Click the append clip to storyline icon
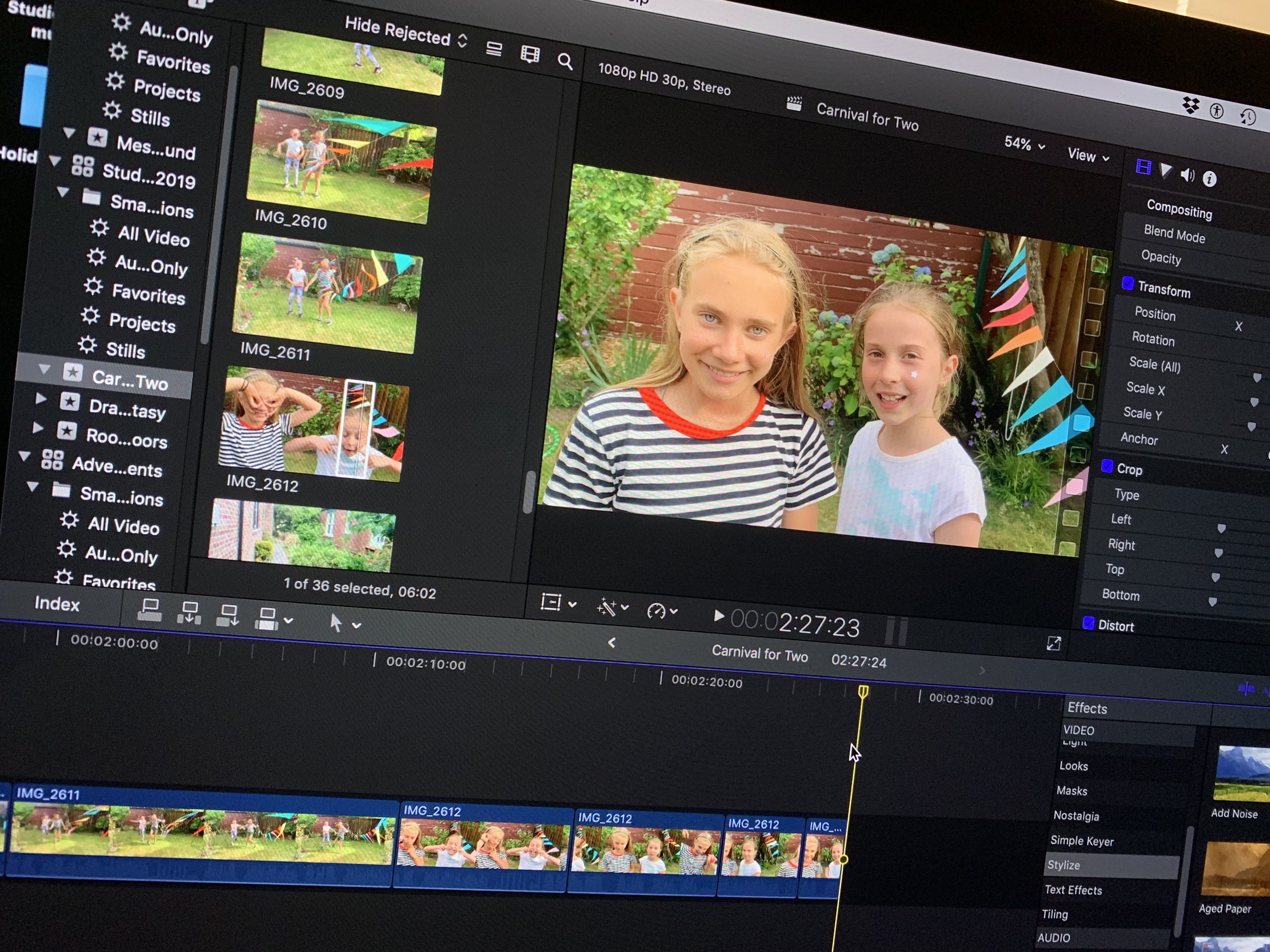Image resolution: width=1270 pixels, height=952 pixels. click(x=228, y=615)
